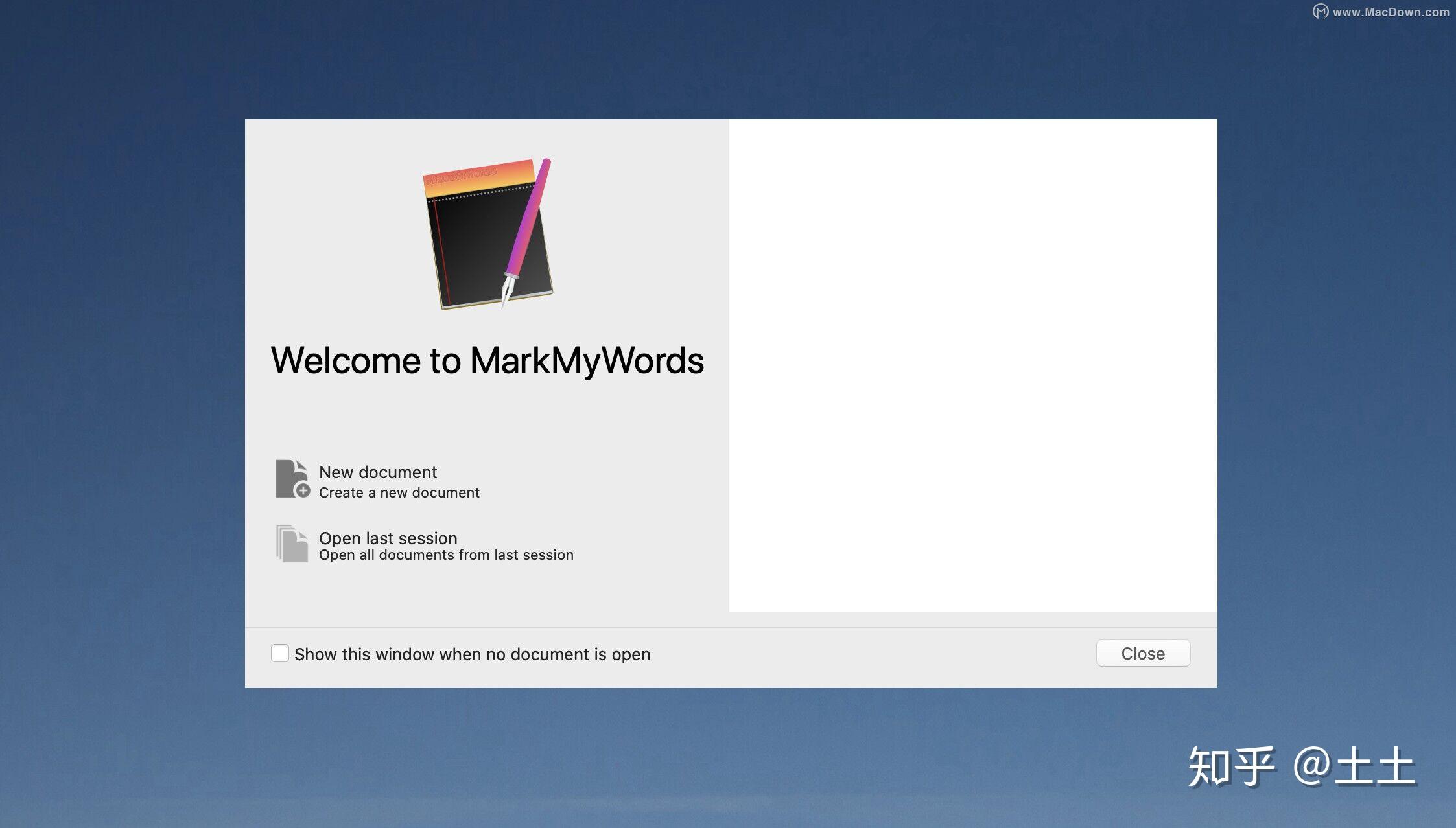Enable Show this window when no document is open
This screenshot has width=1456, height=828.
coord(280,654)
